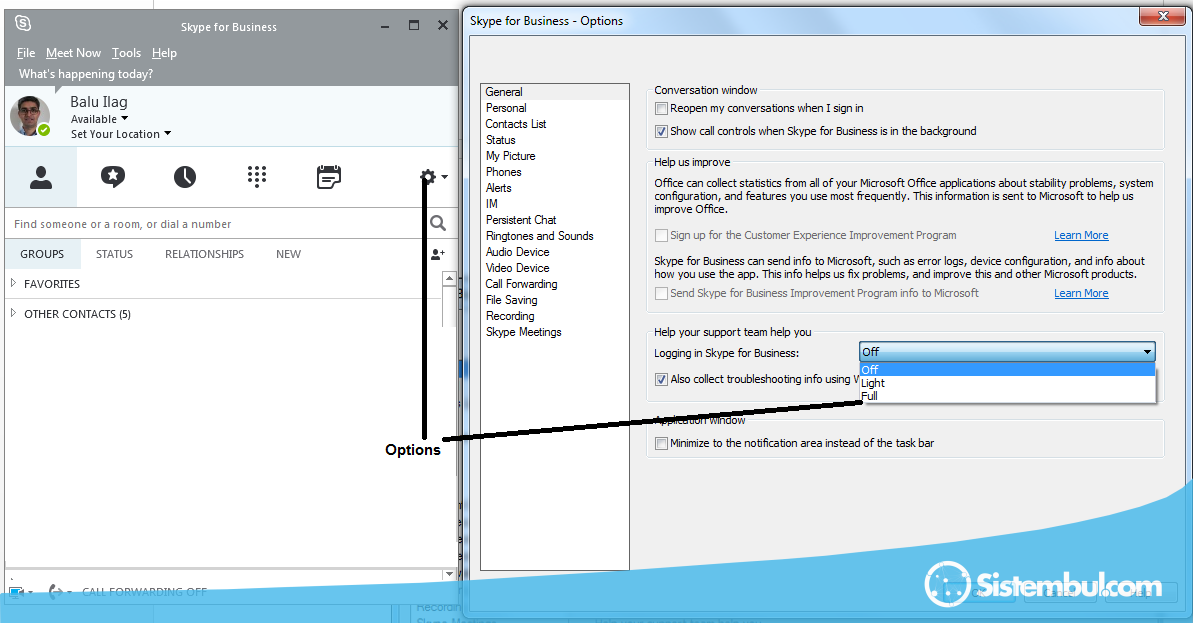The height and width of the screenshot is (623, 1193).
Task: Select Status in the options category list
Action: (555, 140)
